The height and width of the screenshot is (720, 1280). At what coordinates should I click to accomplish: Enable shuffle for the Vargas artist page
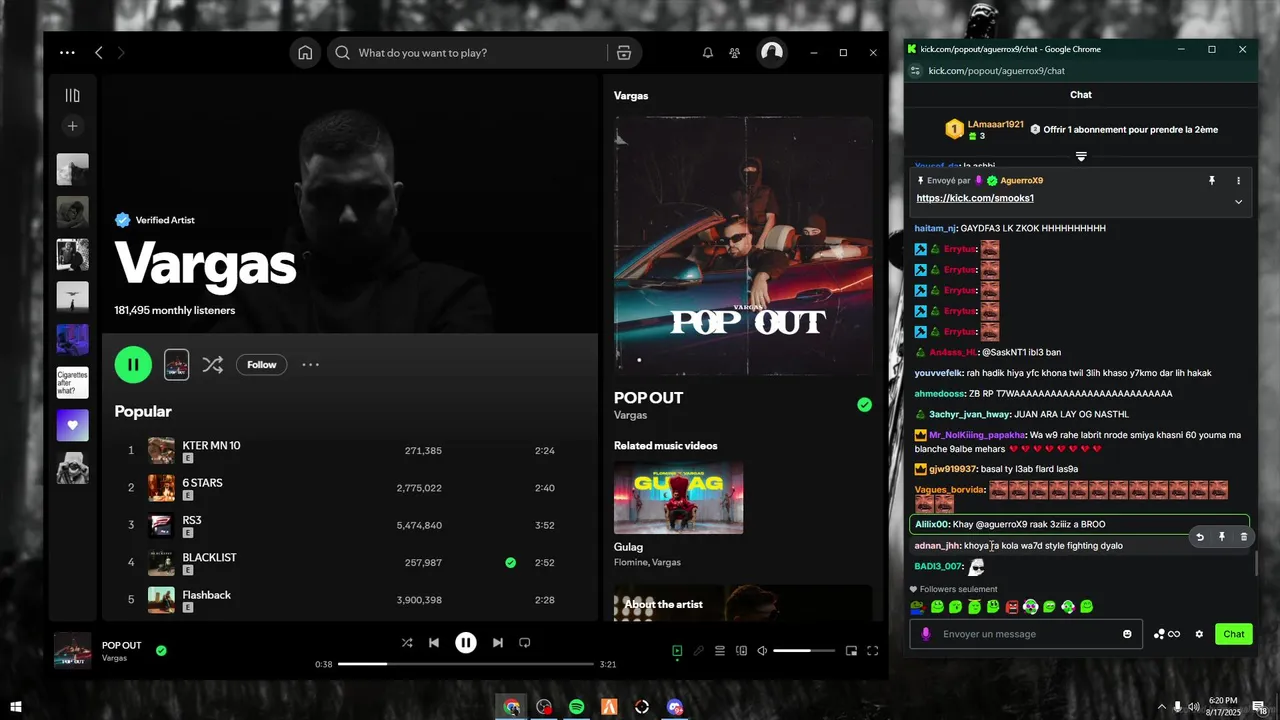click(213, 365)
